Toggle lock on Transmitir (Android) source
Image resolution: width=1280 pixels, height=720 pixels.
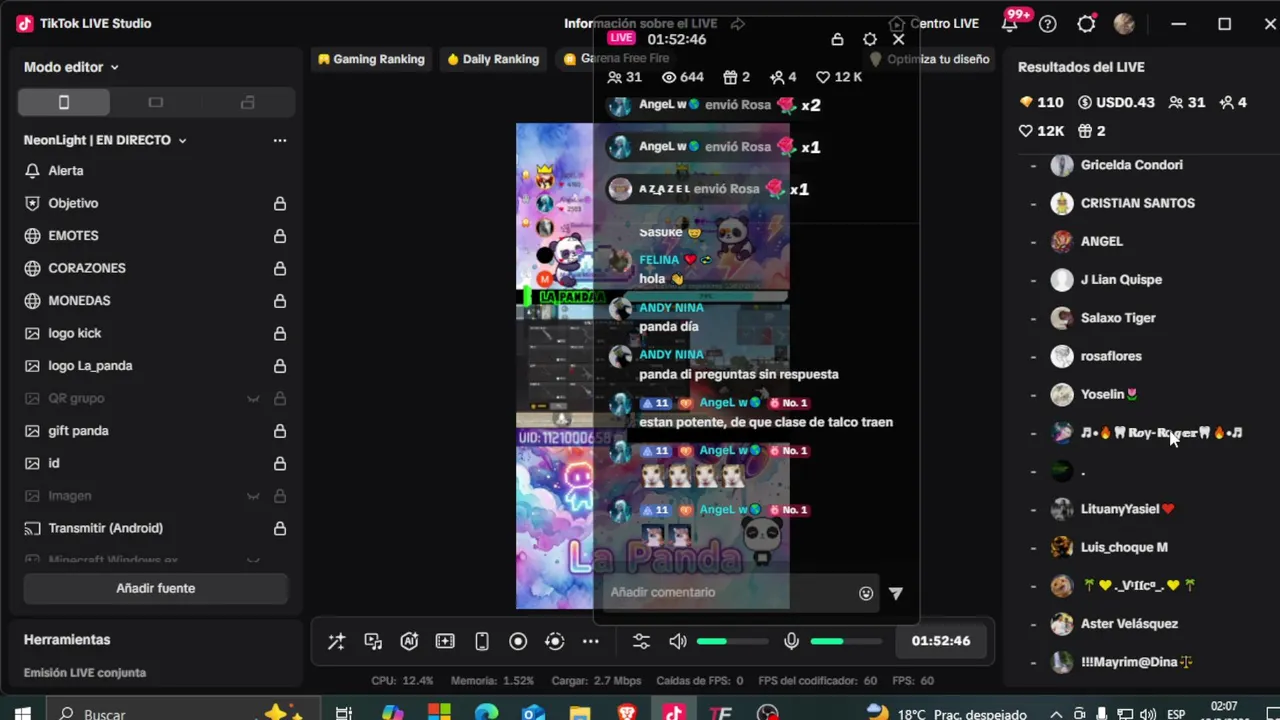click(280, 528)
